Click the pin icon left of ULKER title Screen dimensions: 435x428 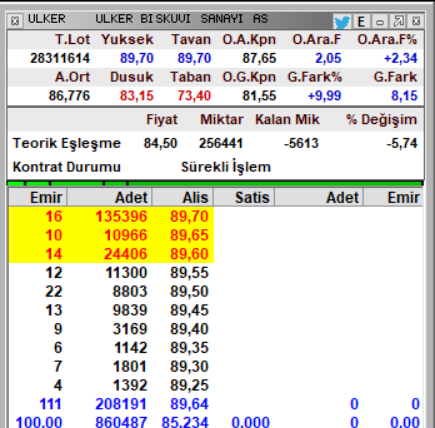pos(15,21)
